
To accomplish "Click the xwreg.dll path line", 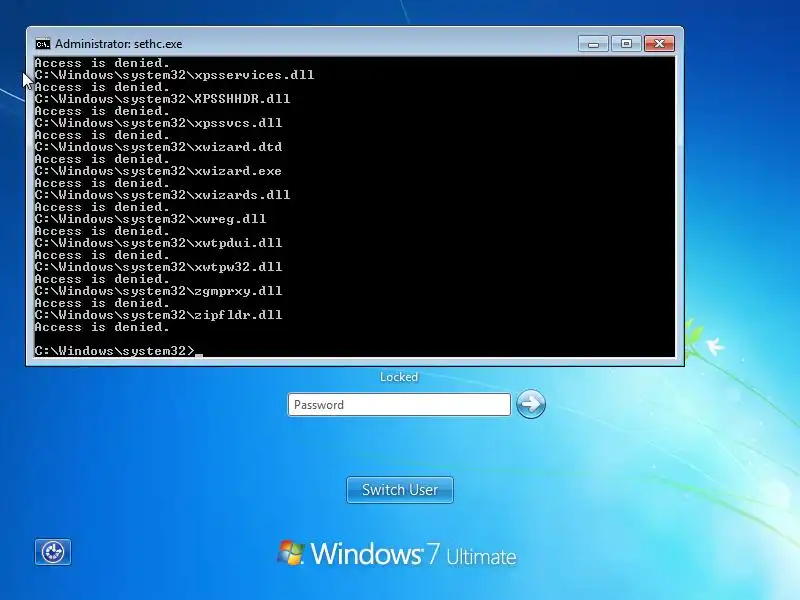I will (151, 219).
